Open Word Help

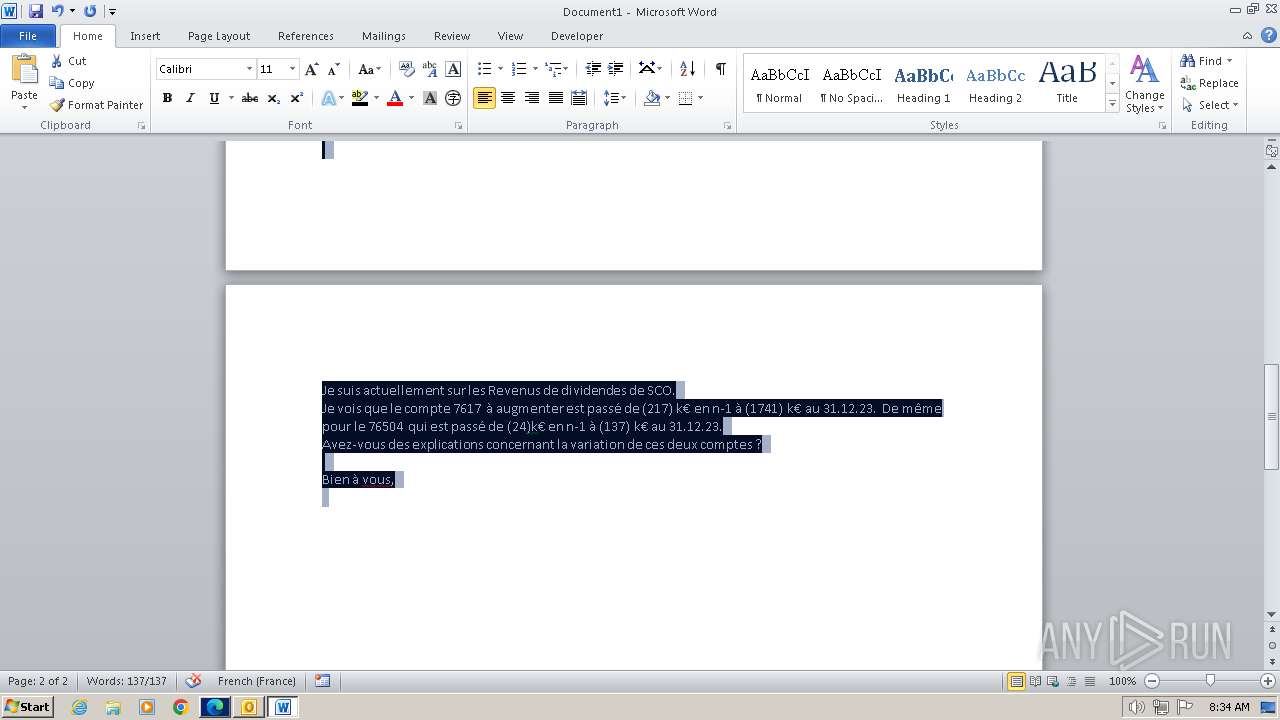click(1268, 35)
